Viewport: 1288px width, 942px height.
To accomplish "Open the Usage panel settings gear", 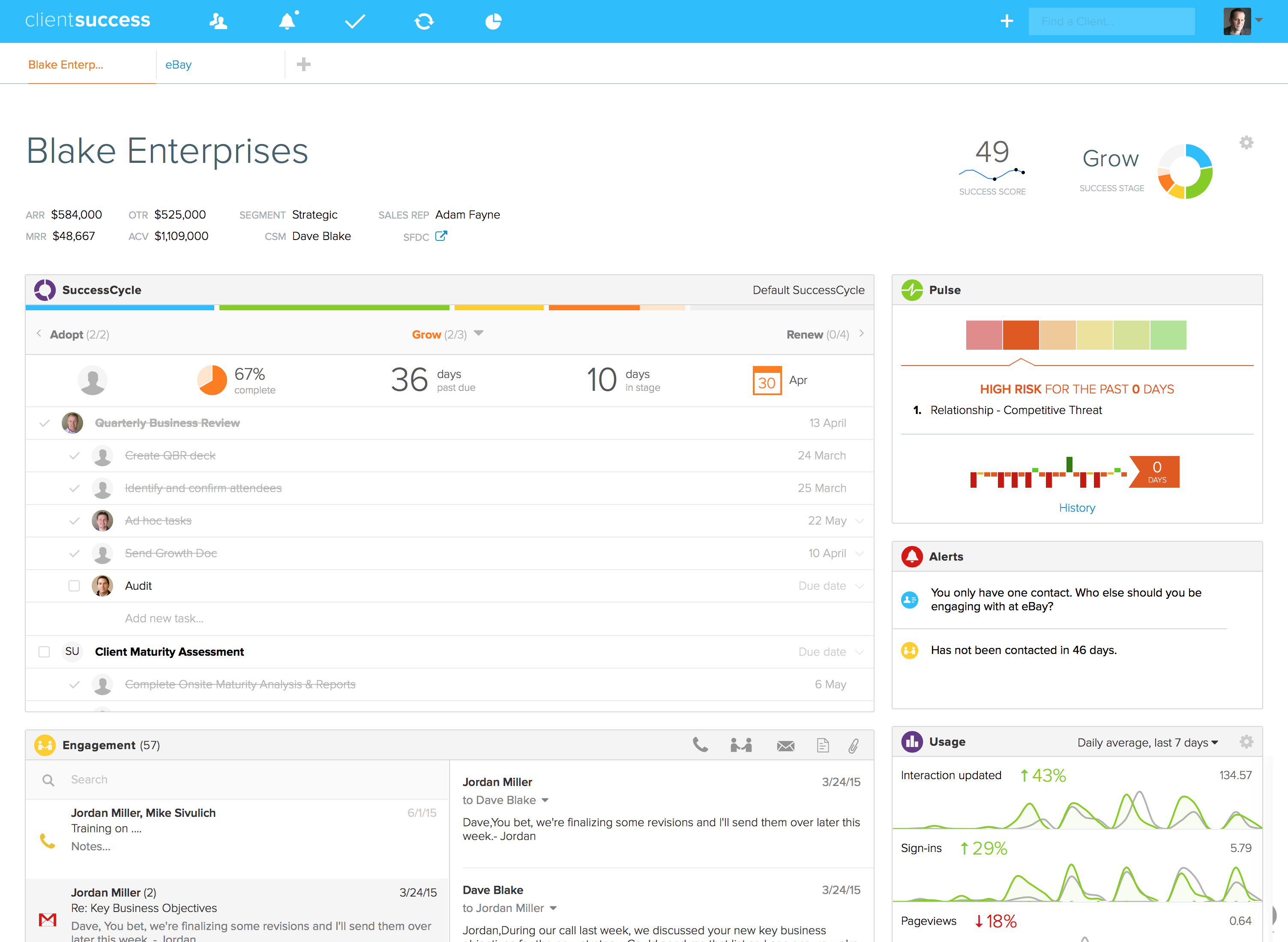I will 1246,742.
